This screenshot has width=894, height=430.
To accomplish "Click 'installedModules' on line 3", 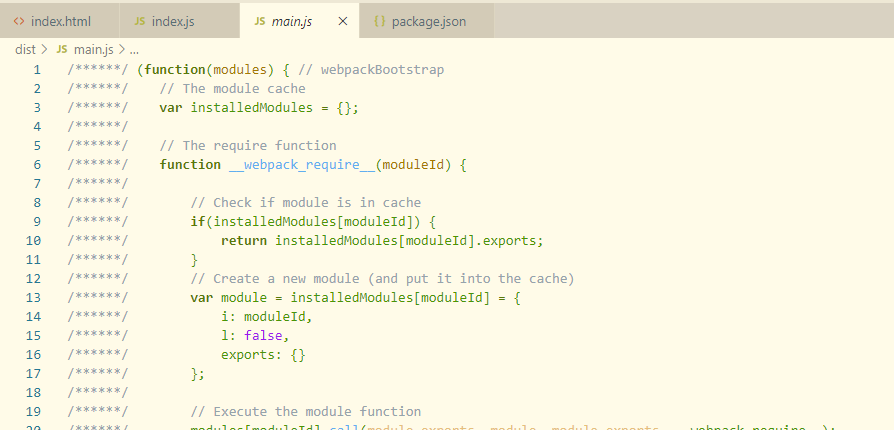I will pos(251,108).
